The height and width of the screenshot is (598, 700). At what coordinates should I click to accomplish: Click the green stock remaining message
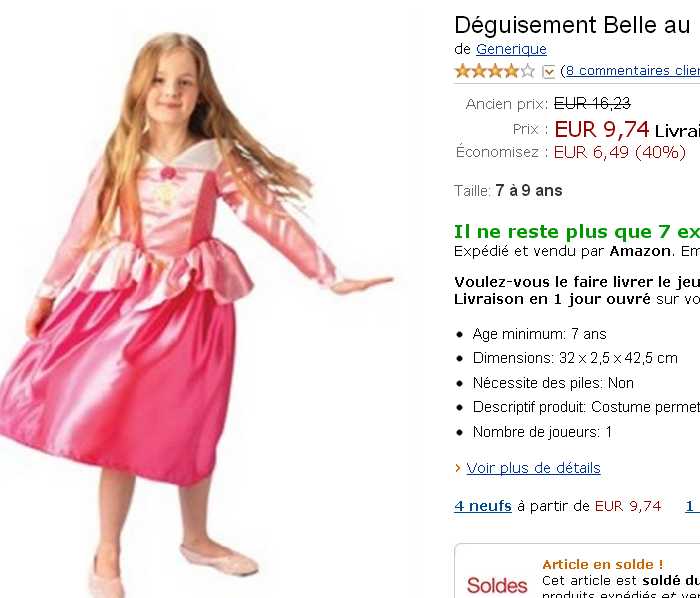[x=577, y=232]
